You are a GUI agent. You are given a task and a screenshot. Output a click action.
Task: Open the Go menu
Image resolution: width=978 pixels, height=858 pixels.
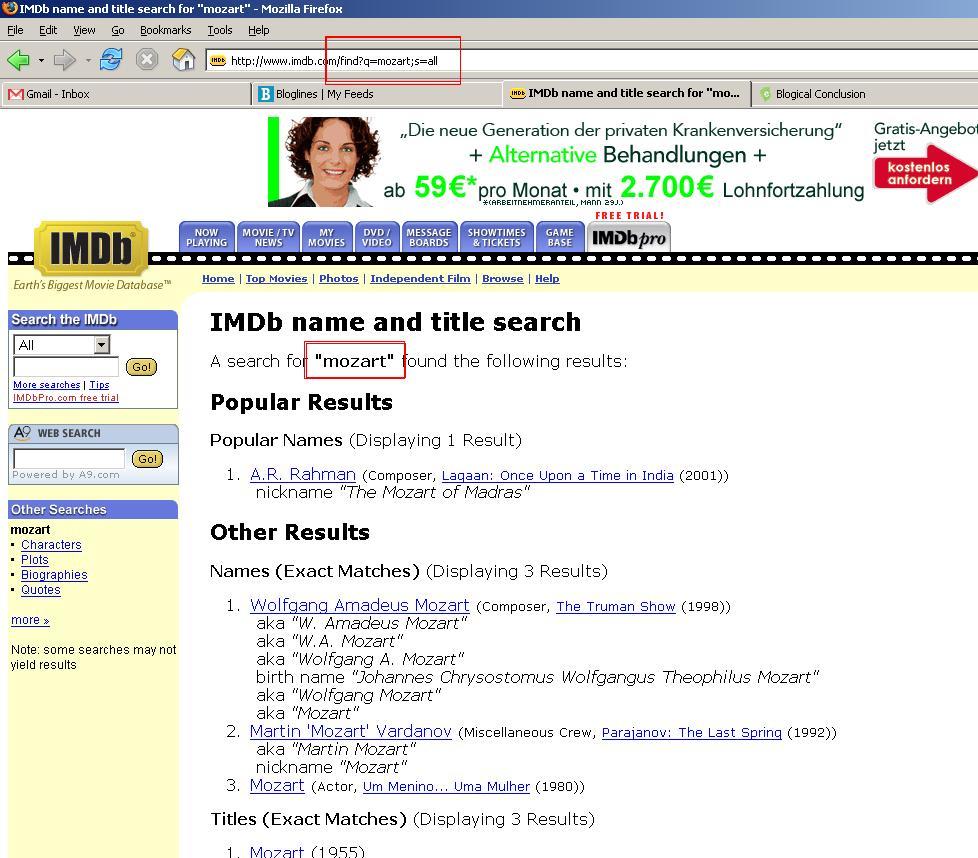coord(118,30)
